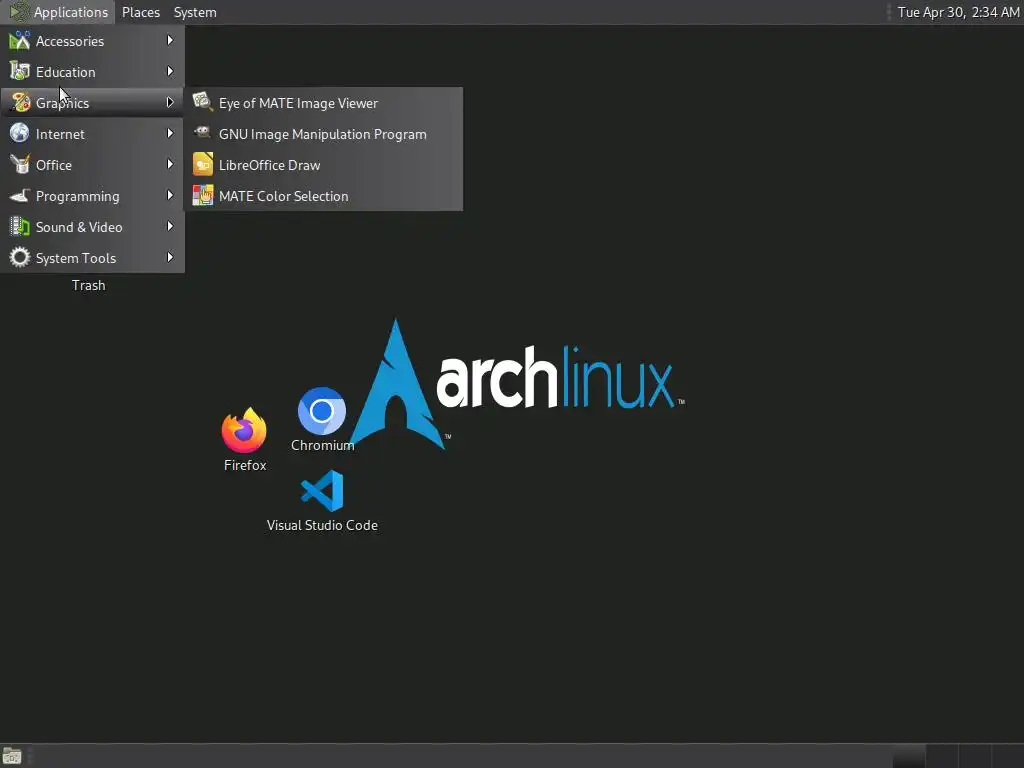Expand the Education submenu arrow

tap(170, 71)
